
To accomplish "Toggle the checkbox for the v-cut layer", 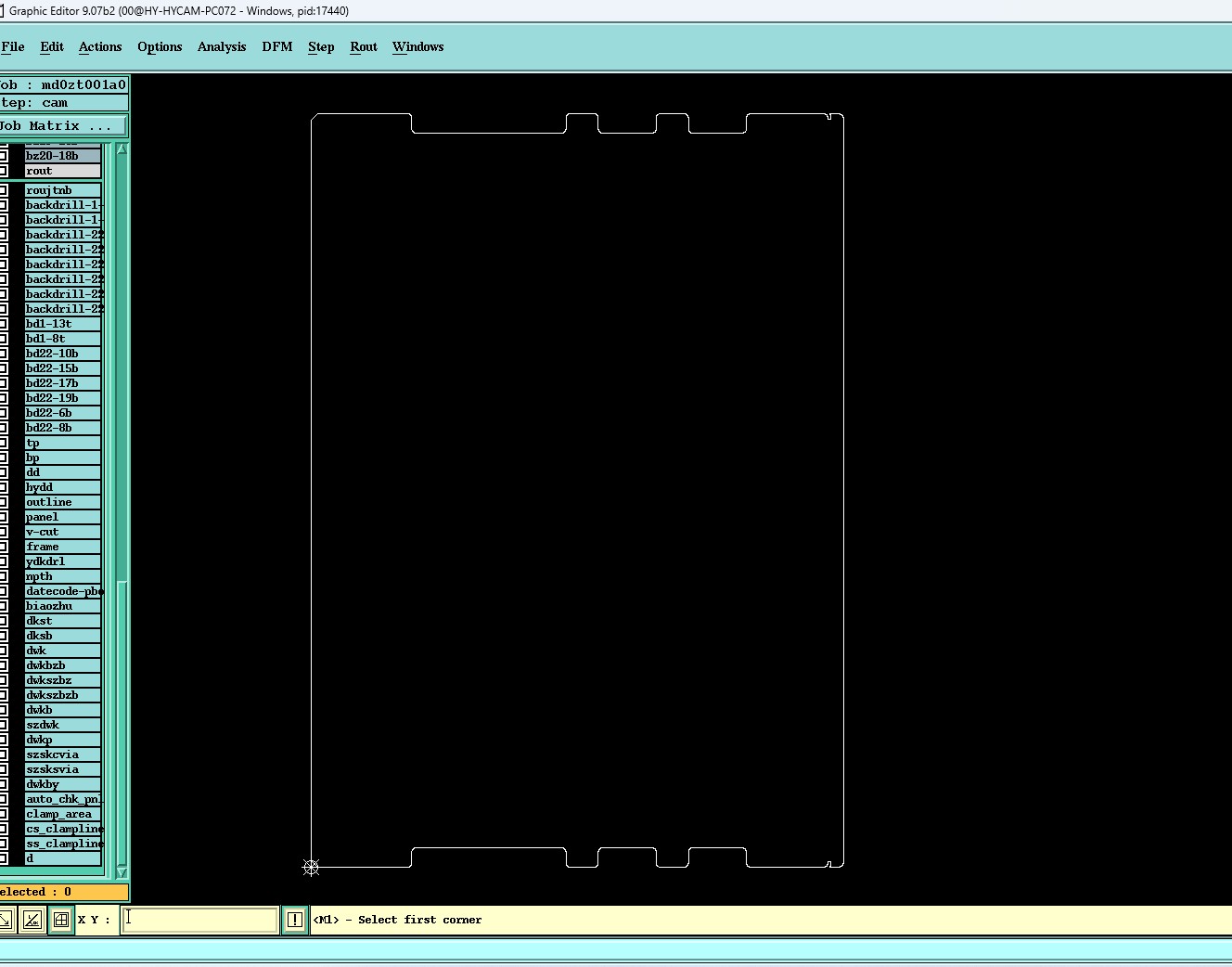I will point(3,532).
